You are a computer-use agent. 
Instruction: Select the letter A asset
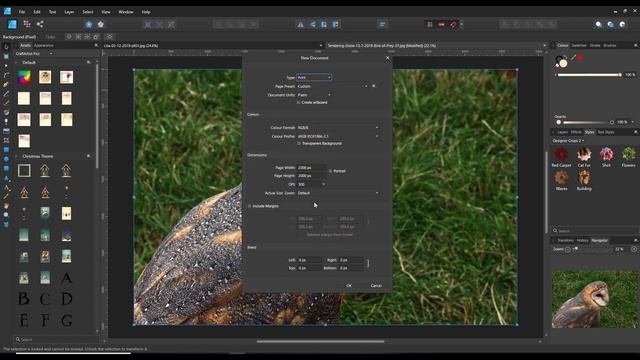(x=66, y=278)
